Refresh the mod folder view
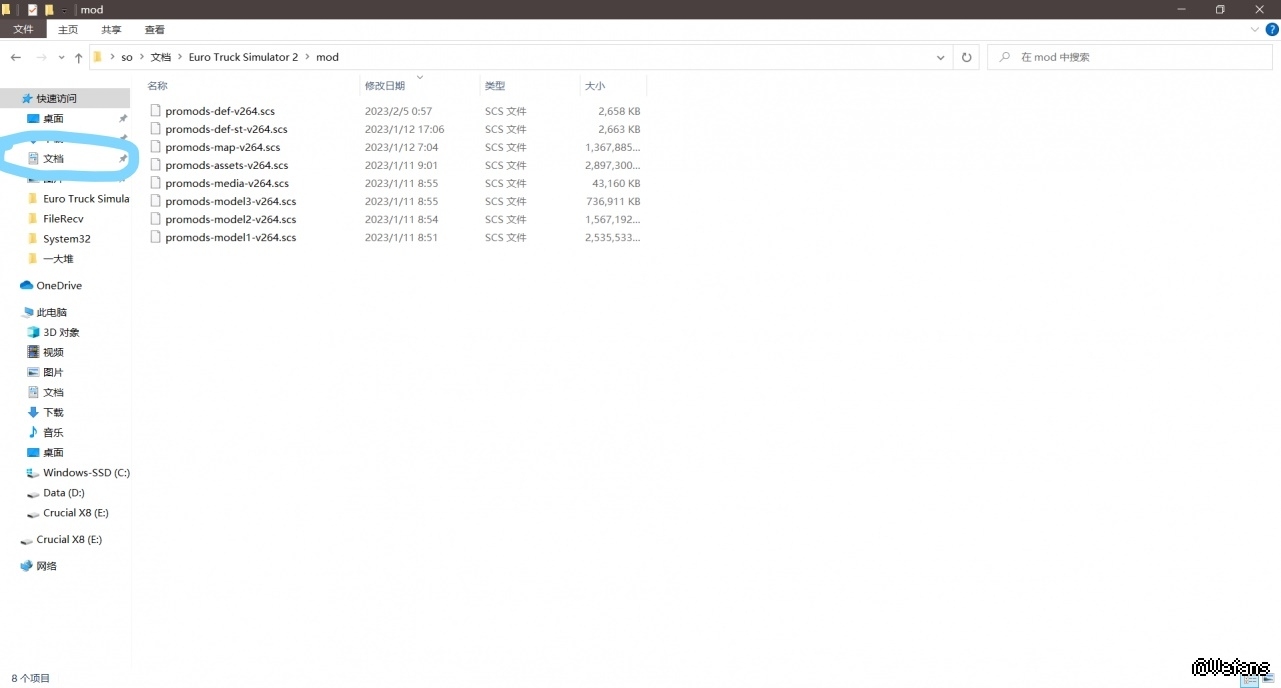The height and width of the screenshot is (688, 1281). 966,57
